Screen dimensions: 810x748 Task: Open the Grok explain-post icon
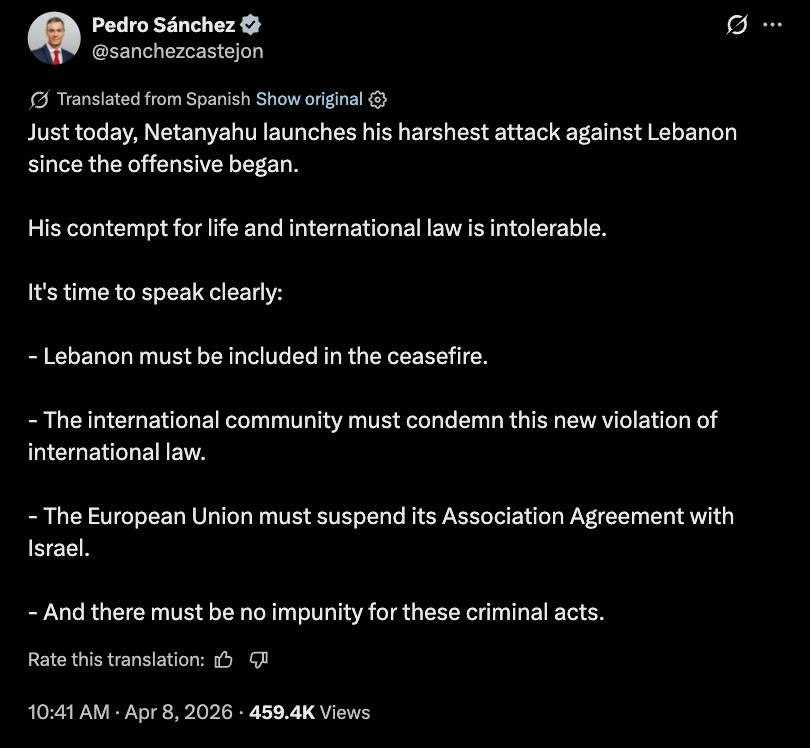point(737,27)
